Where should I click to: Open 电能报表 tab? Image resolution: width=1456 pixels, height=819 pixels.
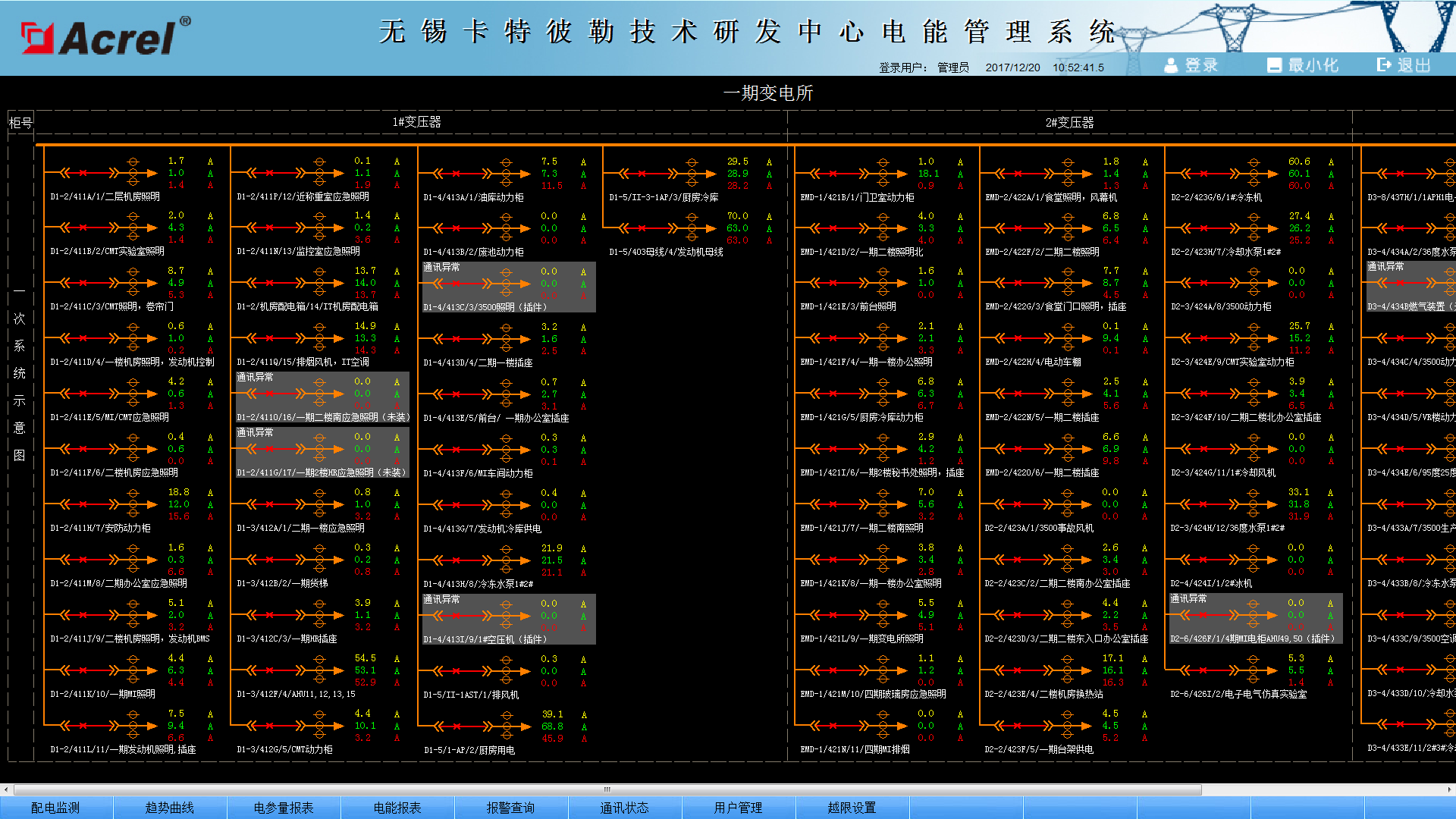[x=397, y=808]
